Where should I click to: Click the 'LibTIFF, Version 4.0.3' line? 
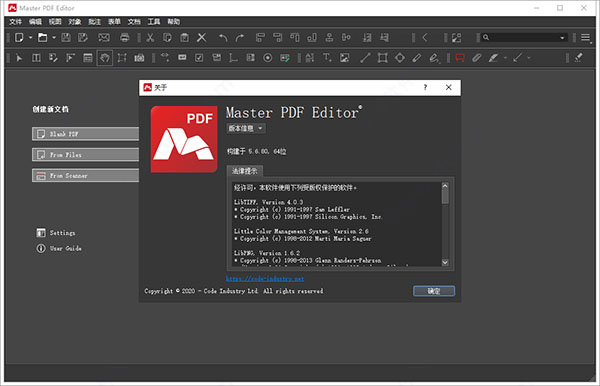click(269, 202)
